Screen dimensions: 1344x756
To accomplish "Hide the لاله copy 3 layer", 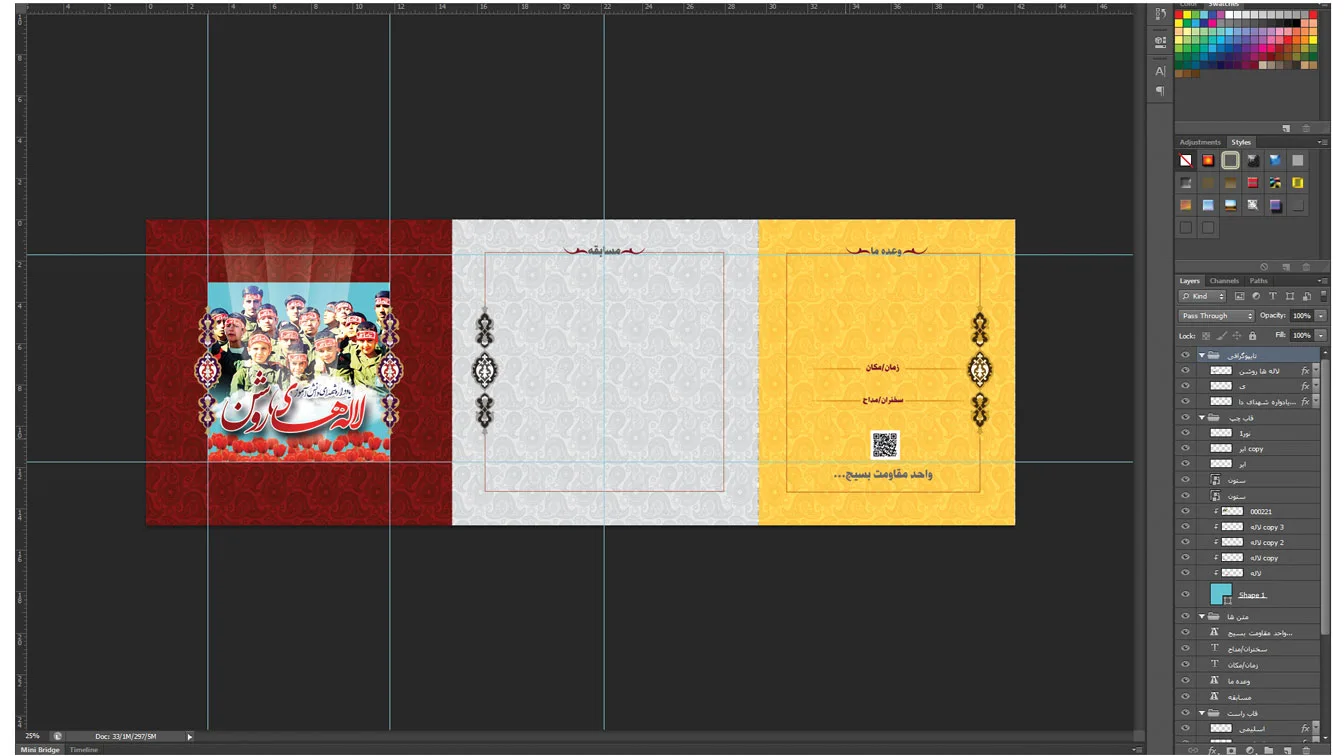I will pyautogui.click(x=1185, y=527).
